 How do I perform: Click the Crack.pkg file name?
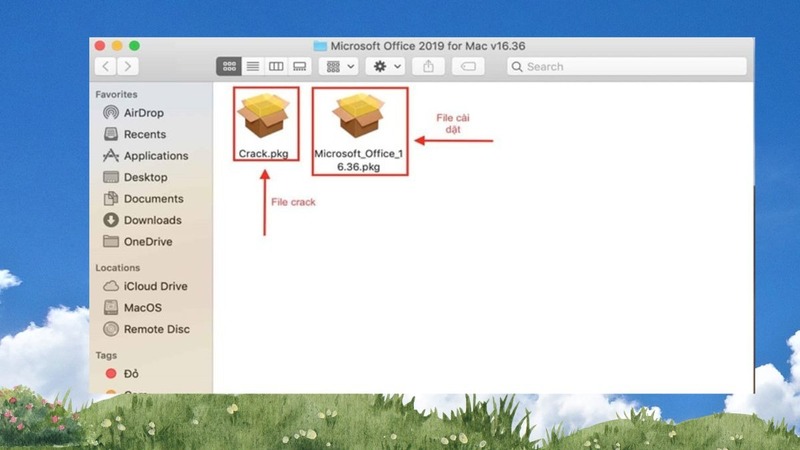[x=263, y=154]
